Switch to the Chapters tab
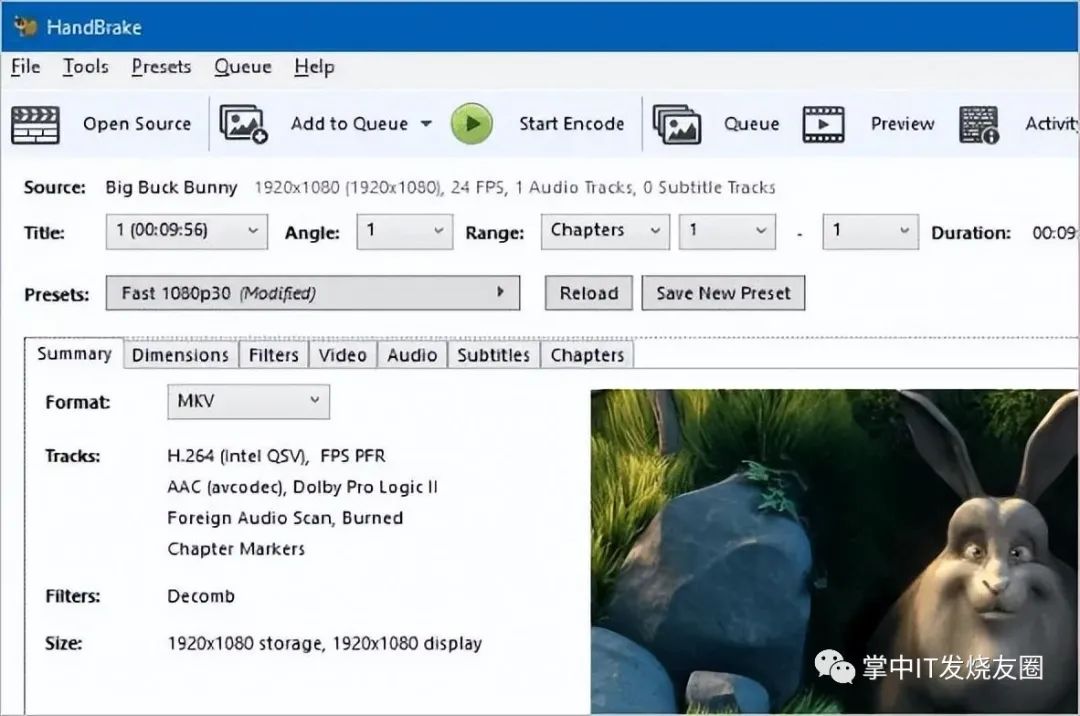This screenshot has height=716, width=1080. (587, 355)
